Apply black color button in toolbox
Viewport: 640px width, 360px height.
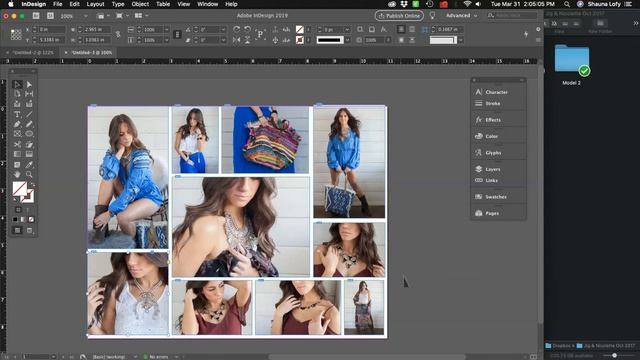tap(15, 220)
